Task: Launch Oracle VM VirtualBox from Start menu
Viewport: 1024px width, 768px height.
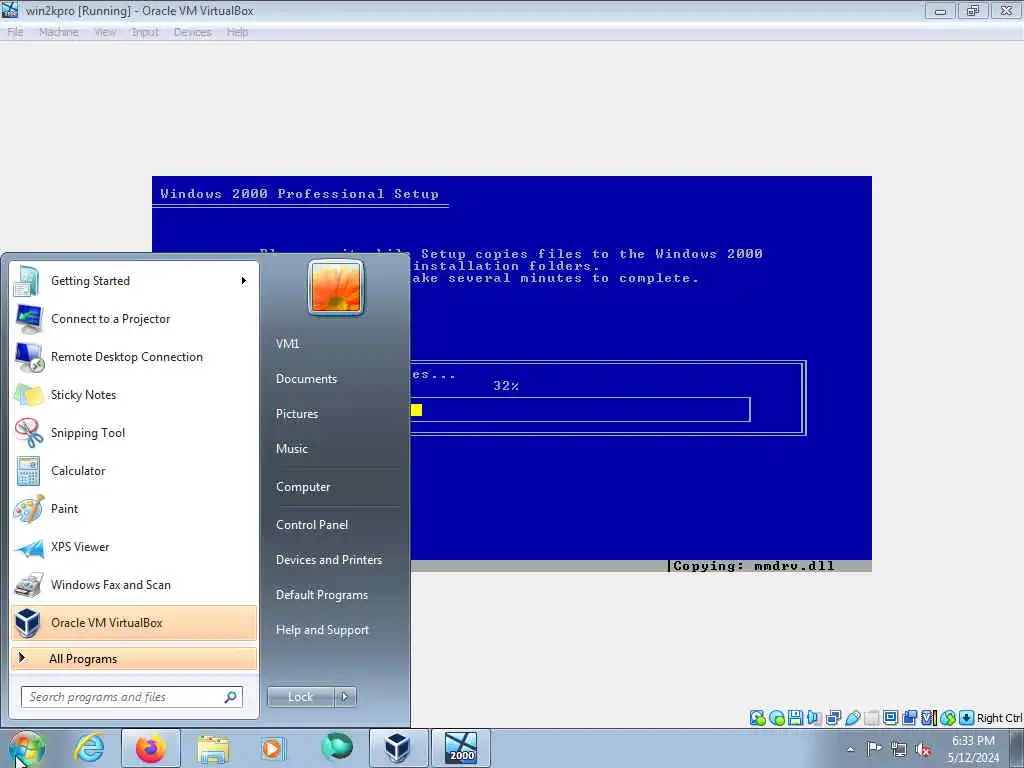Action: pos(134,622)
